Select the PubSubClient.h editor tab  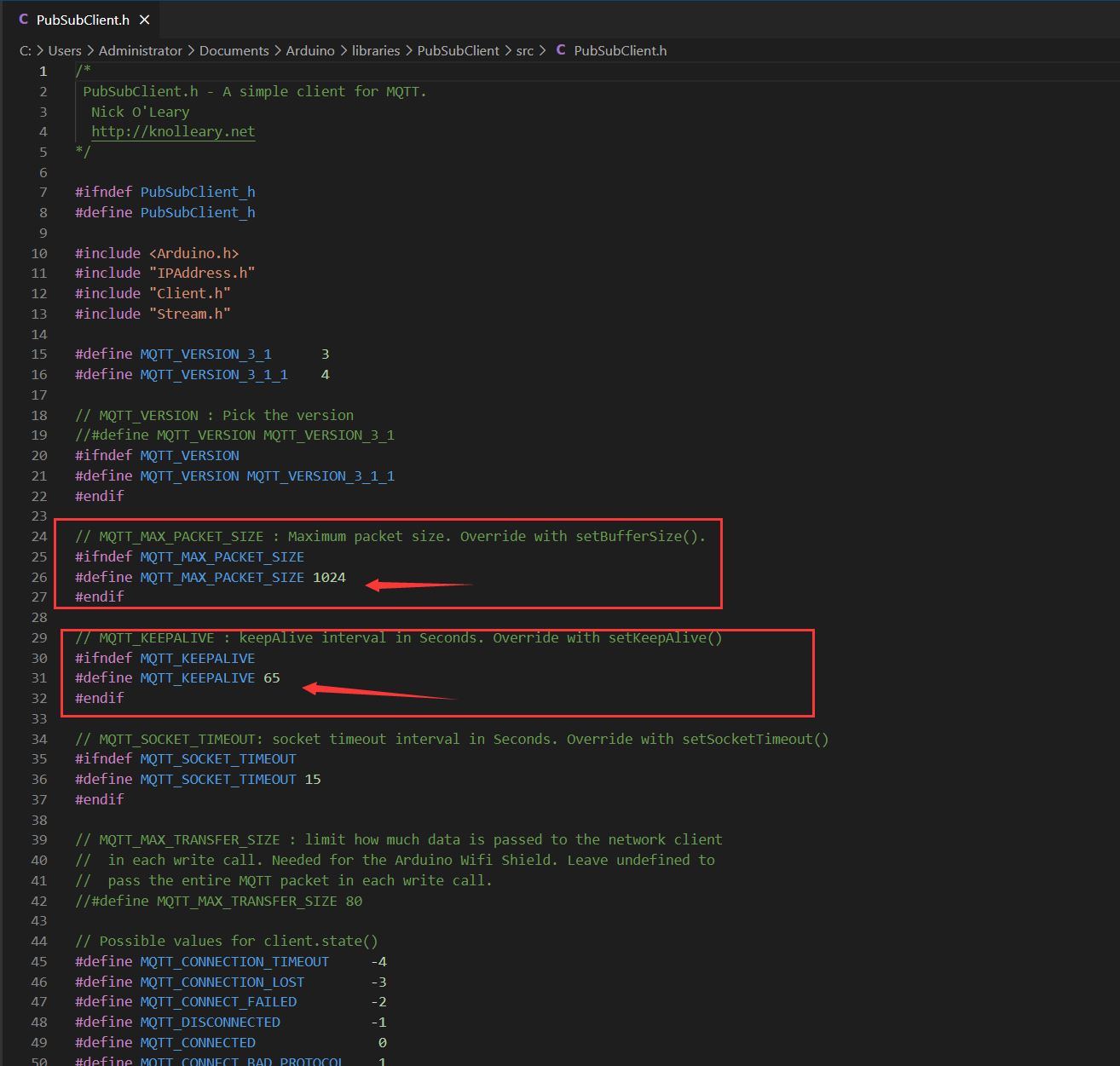click(84, 20)
